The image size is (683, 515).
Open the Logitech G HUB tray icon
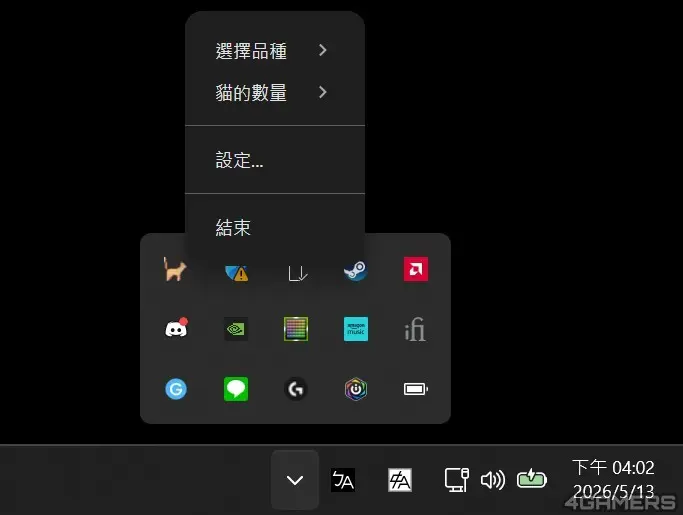click(x=296, y=389)
